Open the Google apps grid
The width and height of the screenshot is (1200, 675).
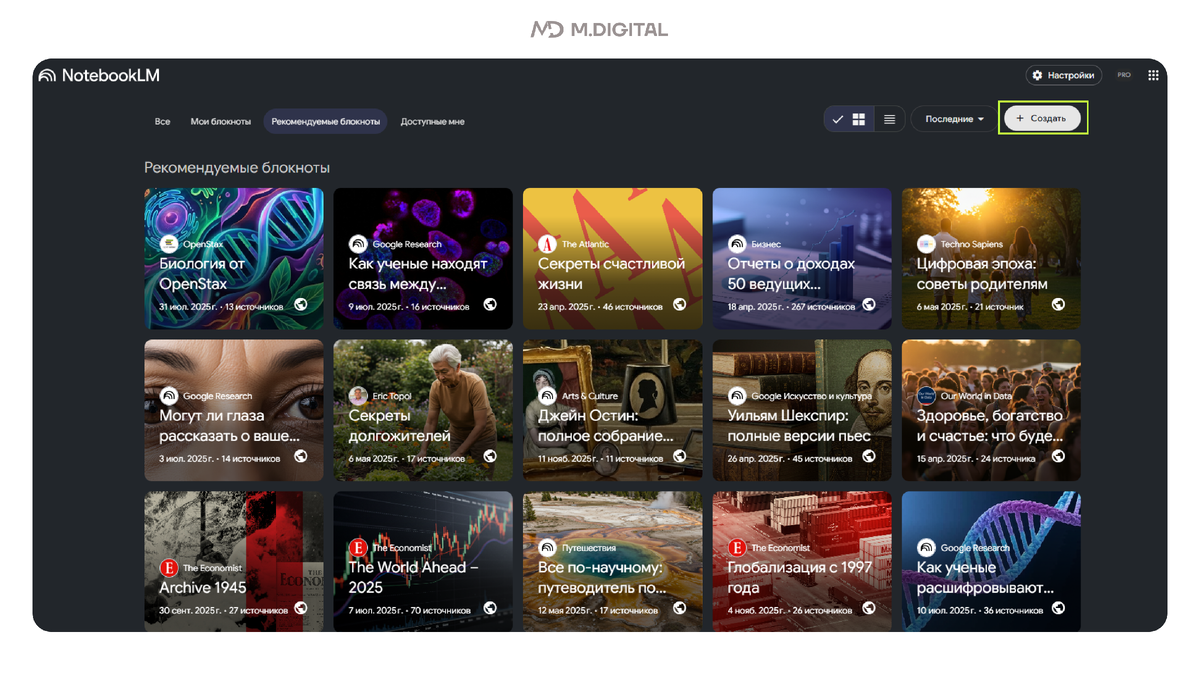click(x=1153, y=75)
